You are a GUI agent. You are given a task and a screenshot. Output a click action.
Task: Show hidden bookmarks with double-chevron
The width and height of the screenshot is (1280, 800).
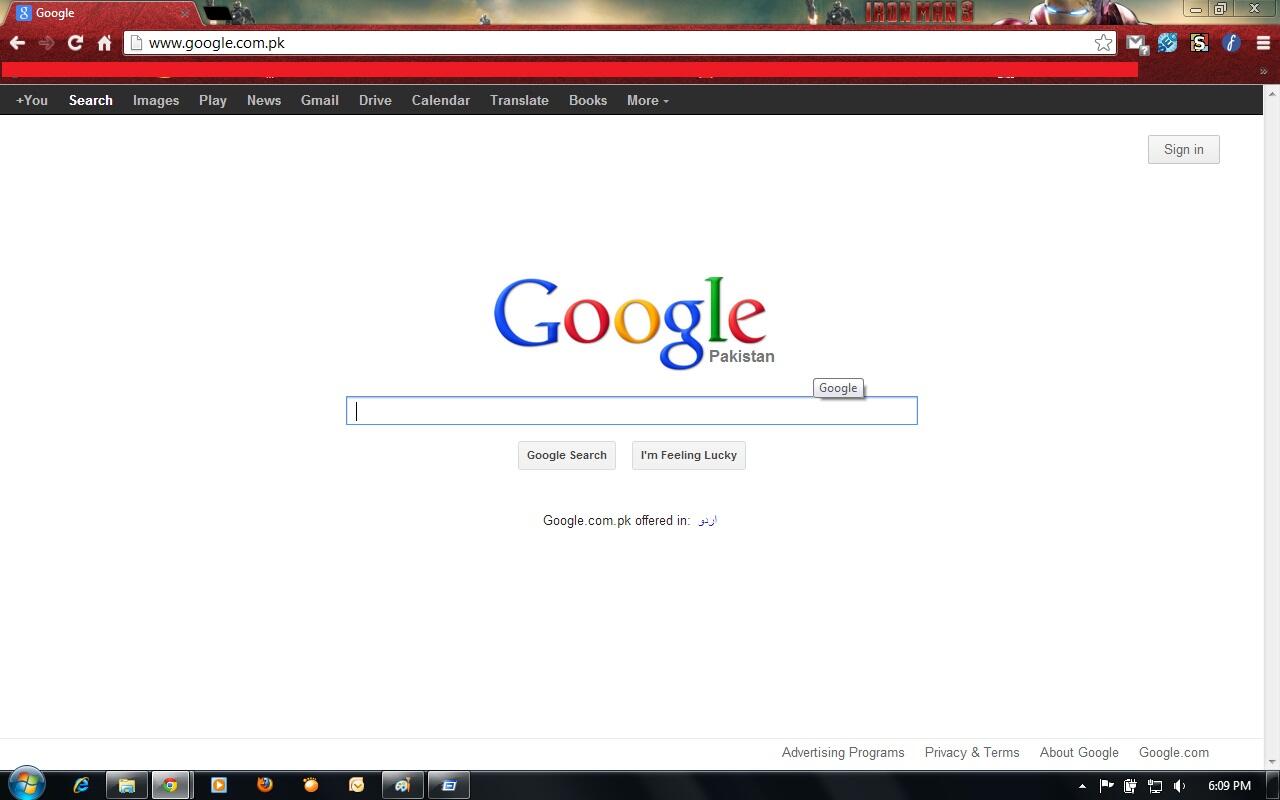[1263, 71]
